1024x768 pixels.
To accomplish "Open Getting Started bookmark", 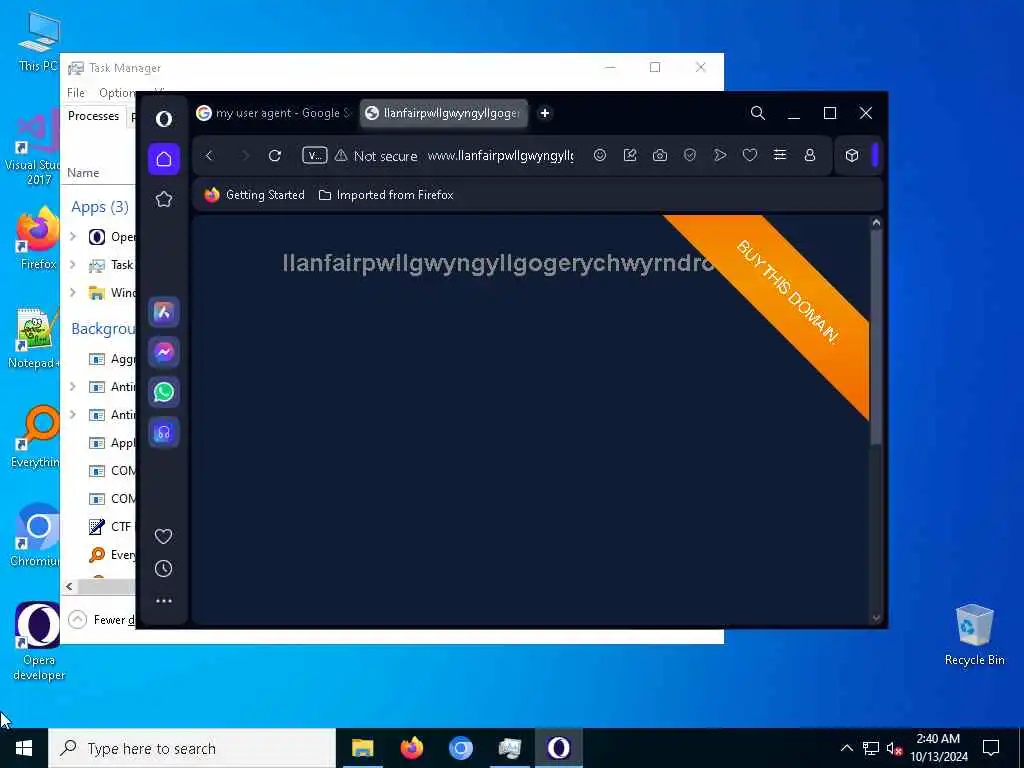I will pyautogui.click(x=255, y=195).
